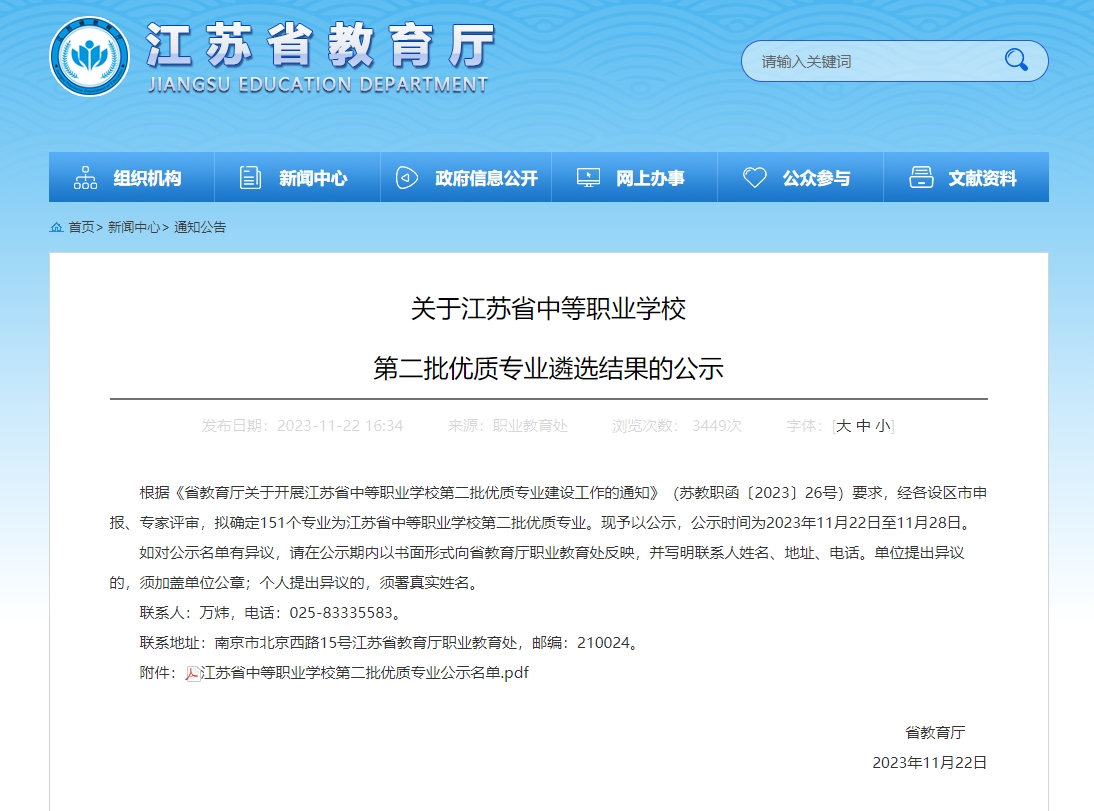
Task: Click the 组织机构 org-chart icon
Action: point(85,178)
